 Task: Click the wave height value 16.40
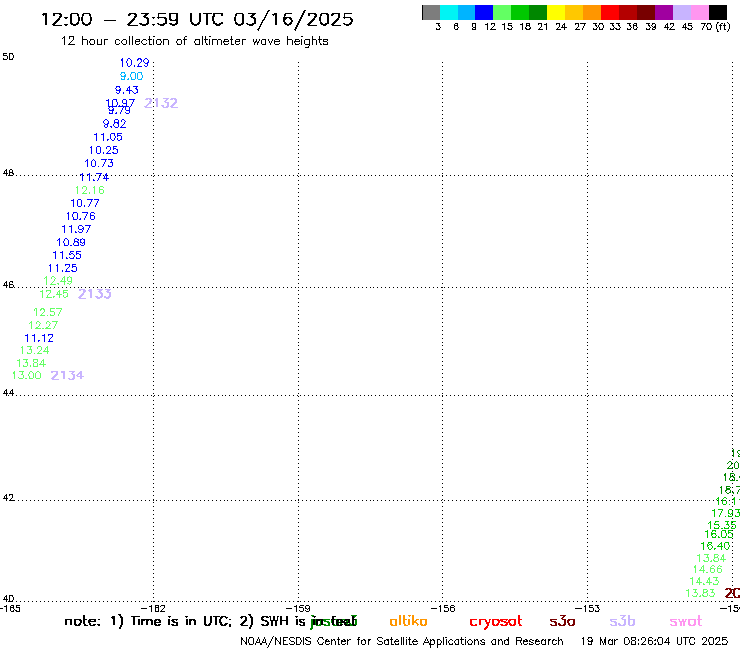(715, 546)
